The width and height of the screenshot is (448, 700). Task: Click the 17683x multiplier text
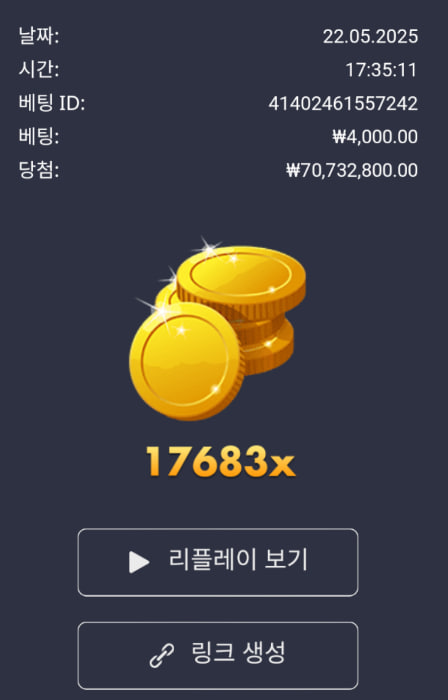click(x=220, y=461)
